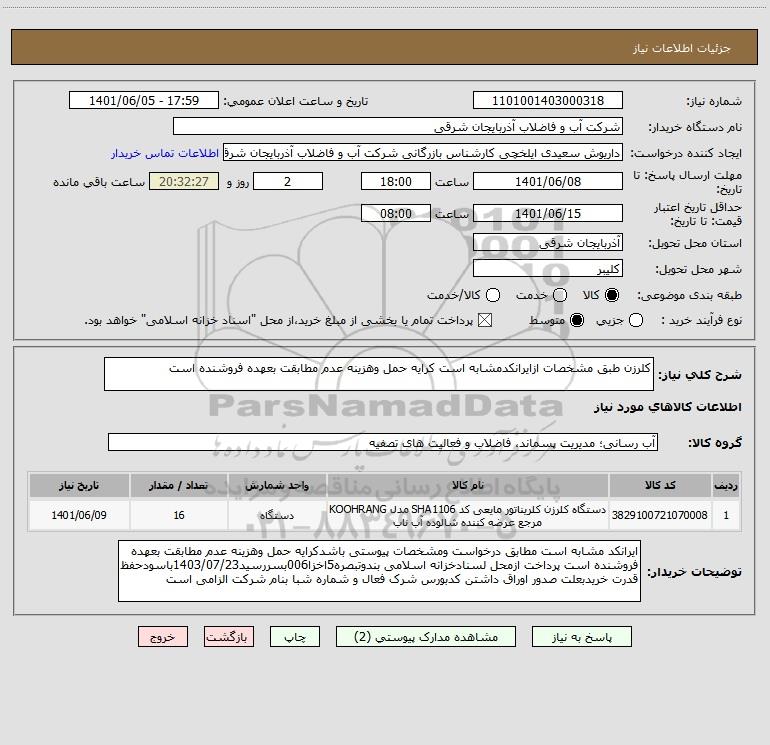Click goods group field آب رسانی
This screenshot has width=770, height=745.
point(383,442)
